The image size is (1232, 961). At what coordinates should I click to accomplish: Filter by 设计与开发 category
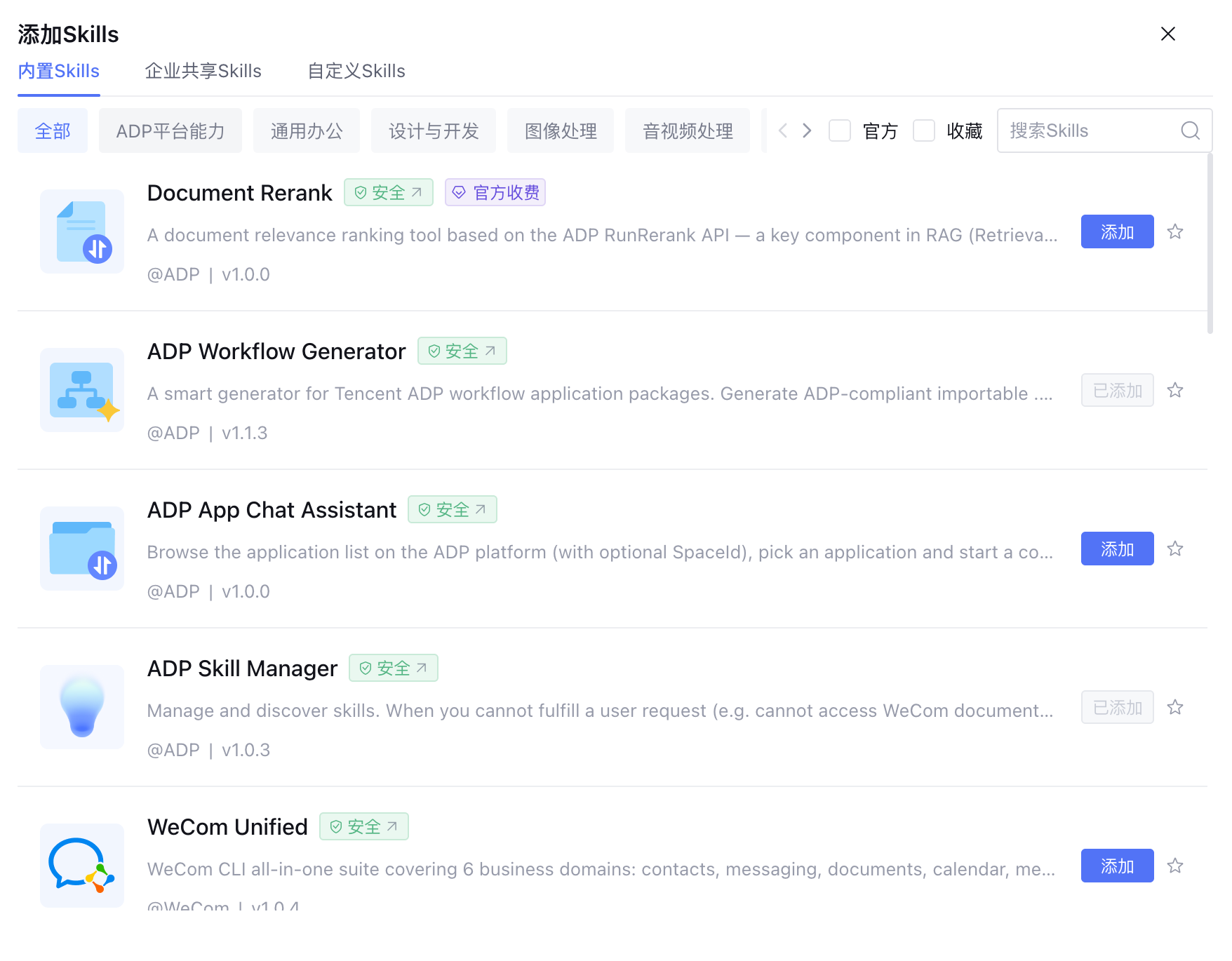(434, 130)
